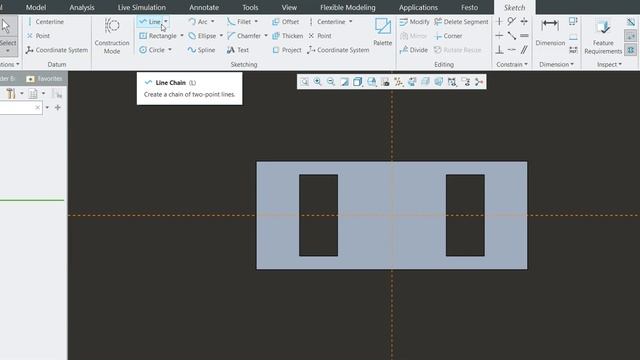Select the Arc sketch tool

(x=198, y=22)
